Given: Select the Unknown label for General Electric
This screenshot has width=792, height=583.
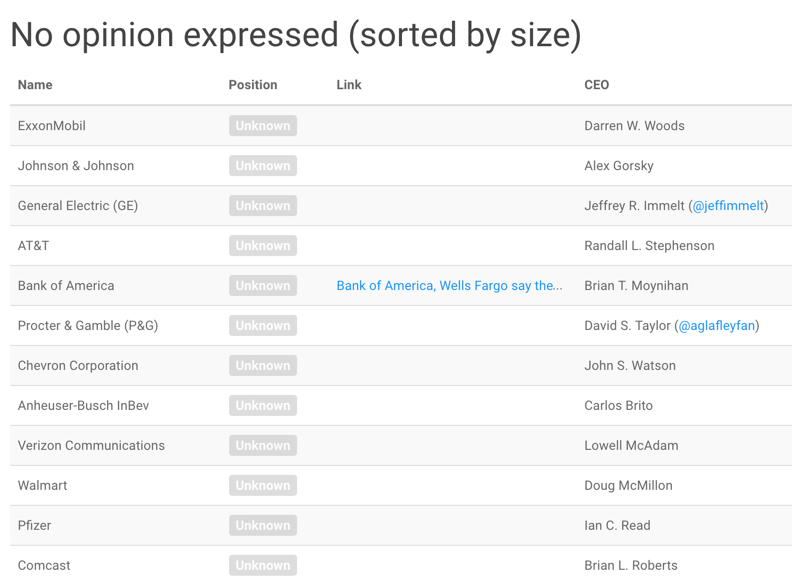Looking at the screenshot, I should click(263, 206).
